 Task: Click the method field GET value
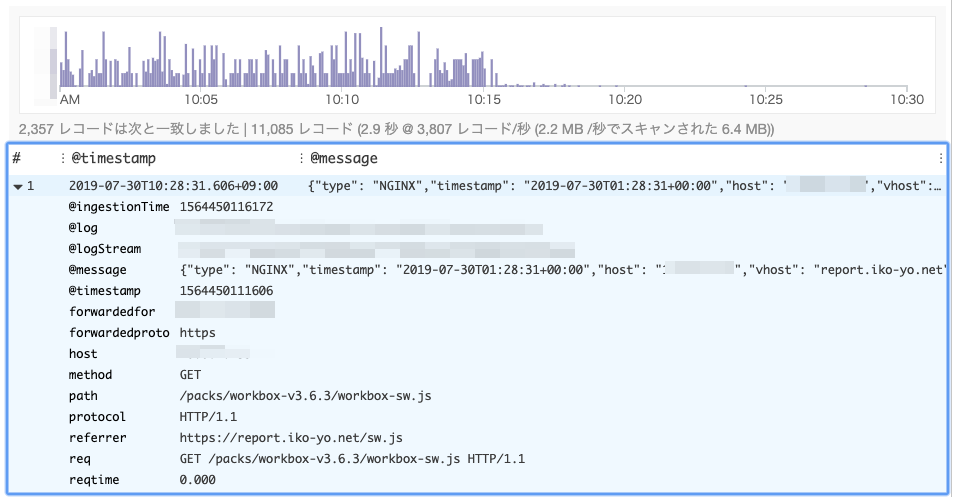click(x=192, y=375)
